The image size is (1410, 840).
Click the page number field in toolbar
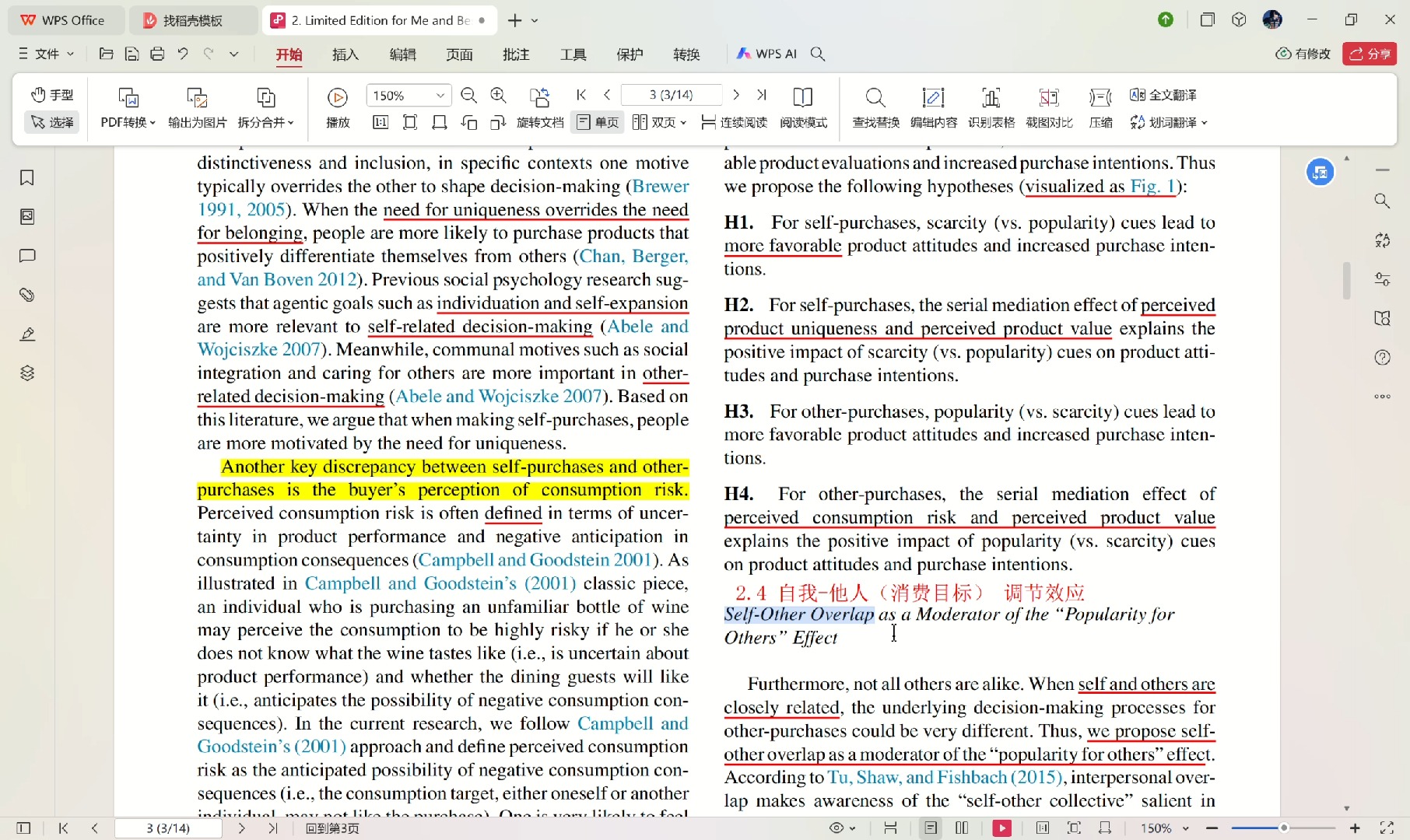(671, 95)
